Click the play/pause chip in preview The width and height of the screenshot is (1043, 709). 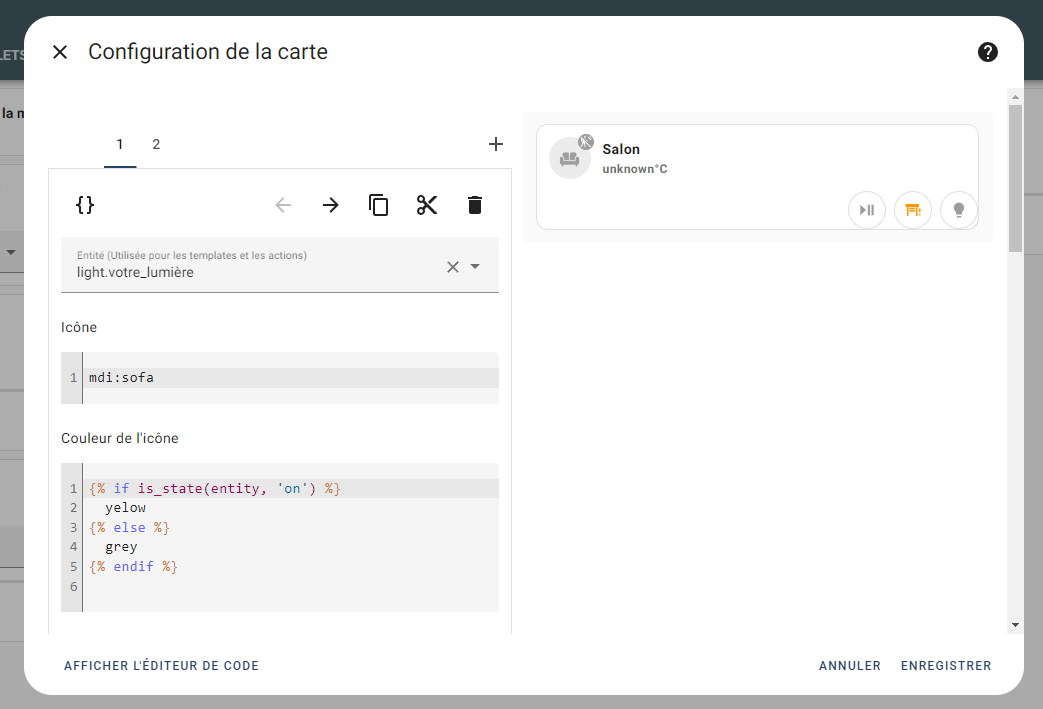pos(867,210)
